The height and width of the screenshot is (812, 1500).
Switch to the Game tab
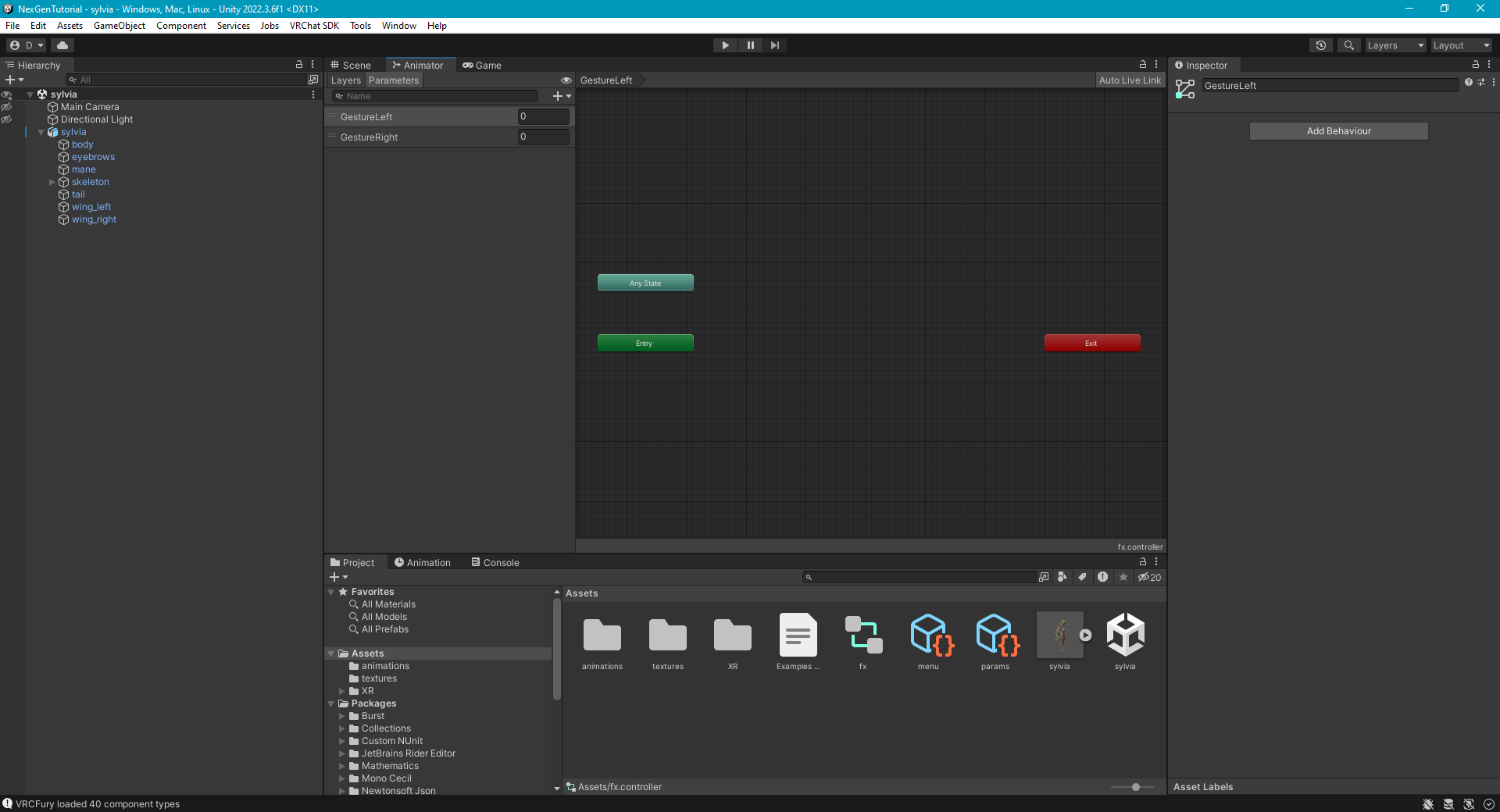[x=482, y=65]
